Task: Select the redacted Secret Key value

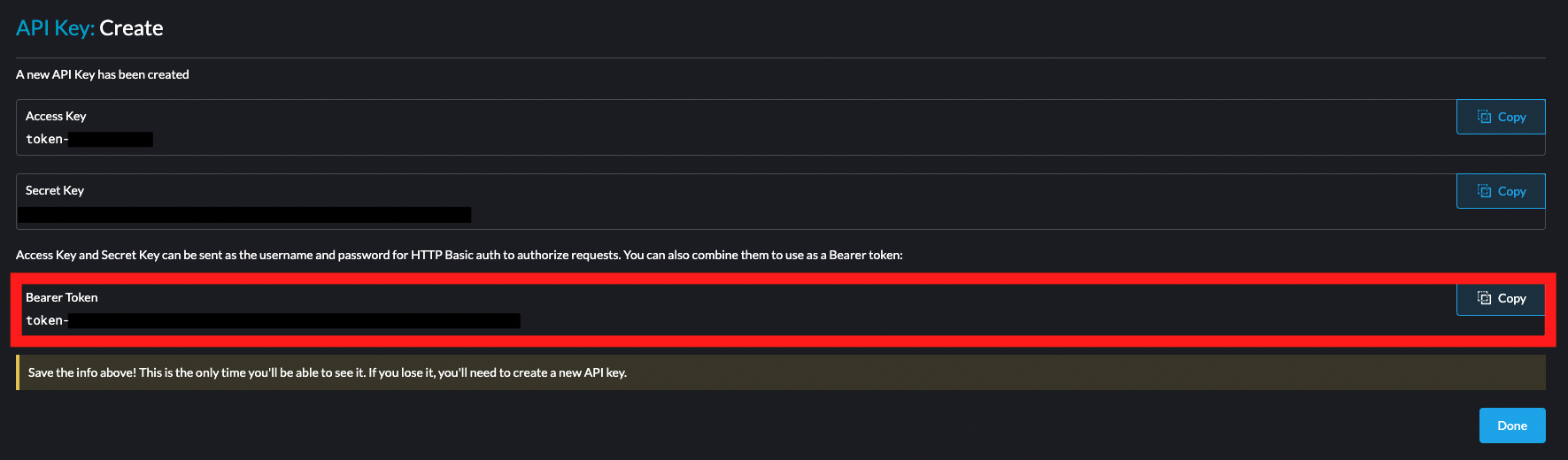Action: click(x=244, y=215)
